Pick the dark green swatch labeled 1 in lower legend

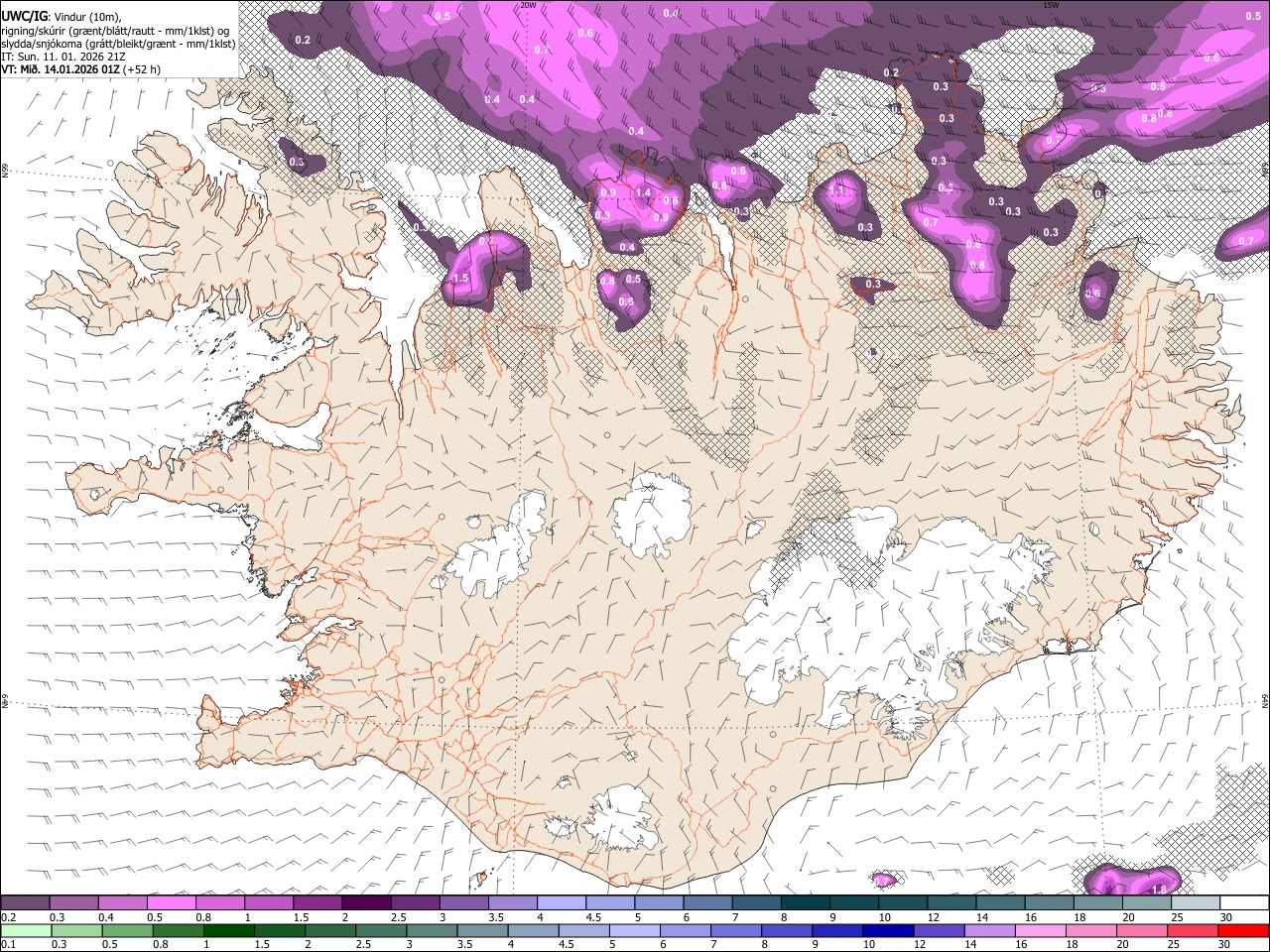pos(228,930)
